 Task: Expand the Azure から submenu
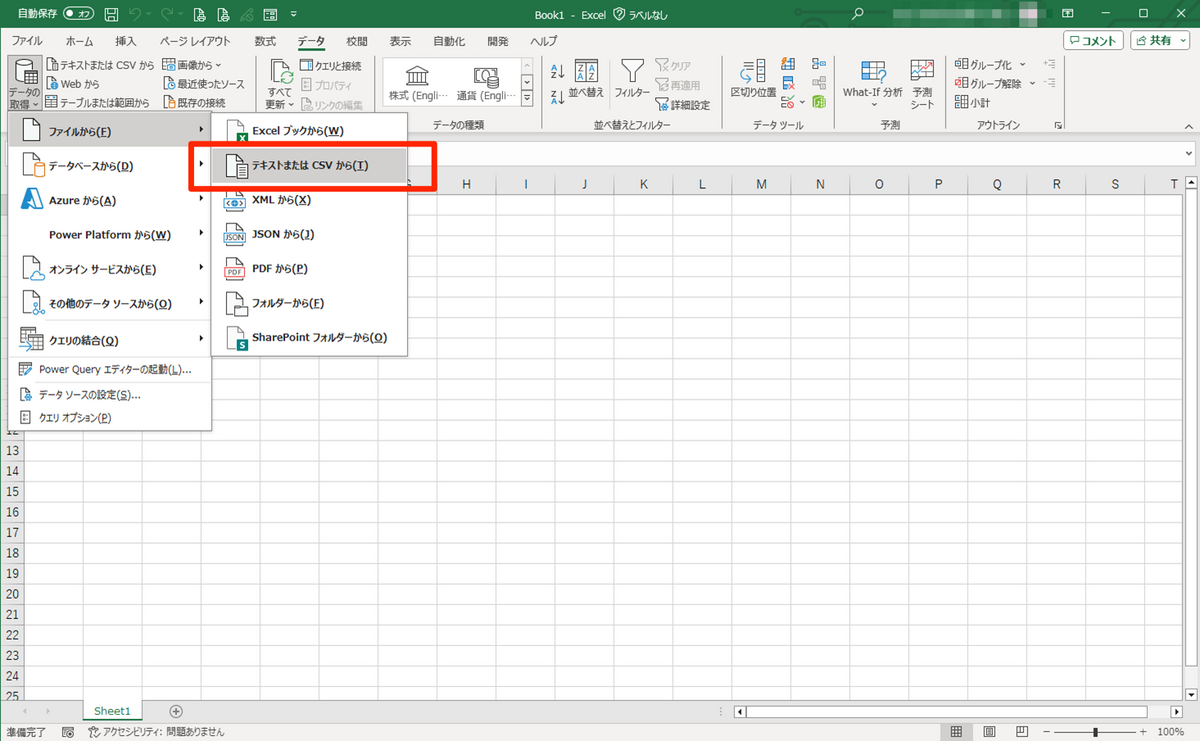click(110, 200)
